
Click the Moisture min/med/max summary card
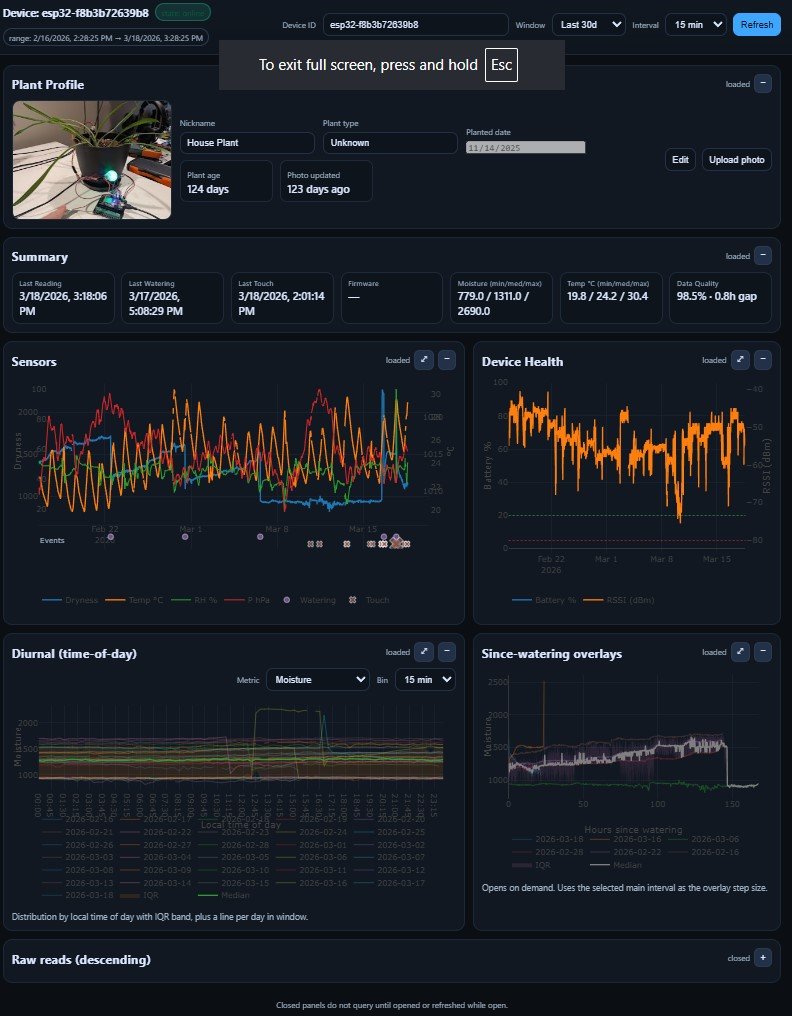click(x=501, y=297)
